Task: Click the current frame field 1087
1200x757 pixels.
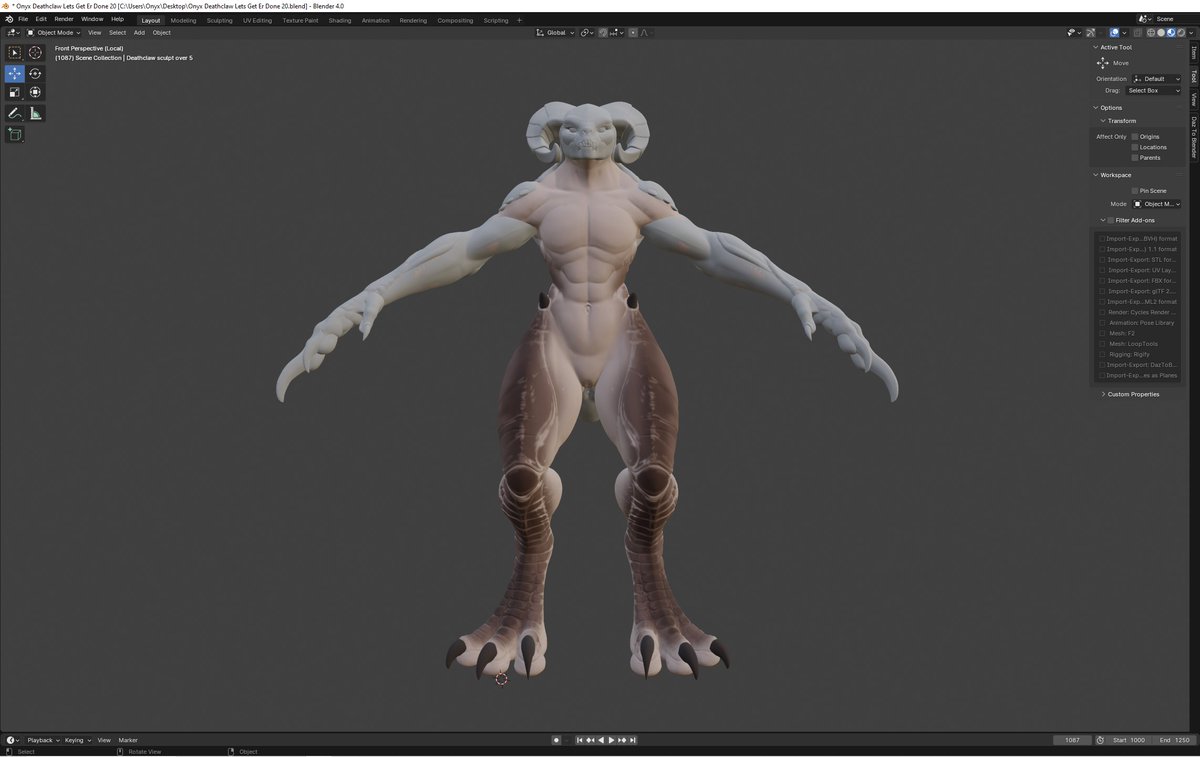Action: (1072, 740)
